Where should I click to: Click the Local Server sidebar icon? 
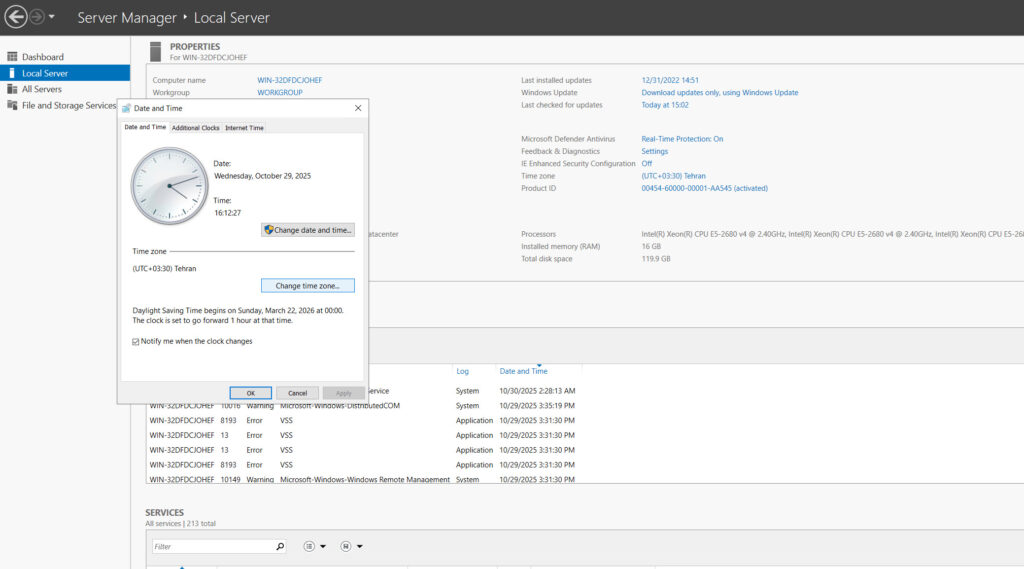[12, 73]
